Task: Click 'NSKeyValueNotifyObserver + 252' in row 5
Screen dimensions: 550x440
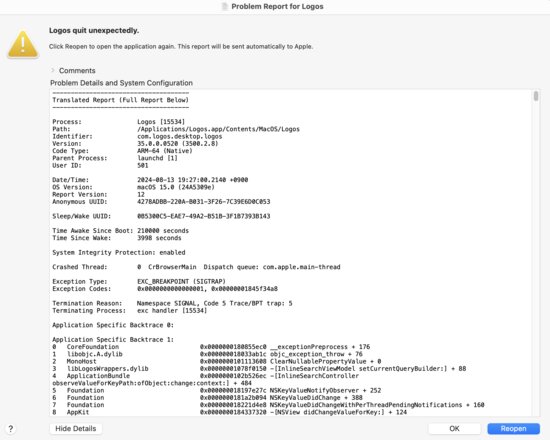Action: pos(326,391)
